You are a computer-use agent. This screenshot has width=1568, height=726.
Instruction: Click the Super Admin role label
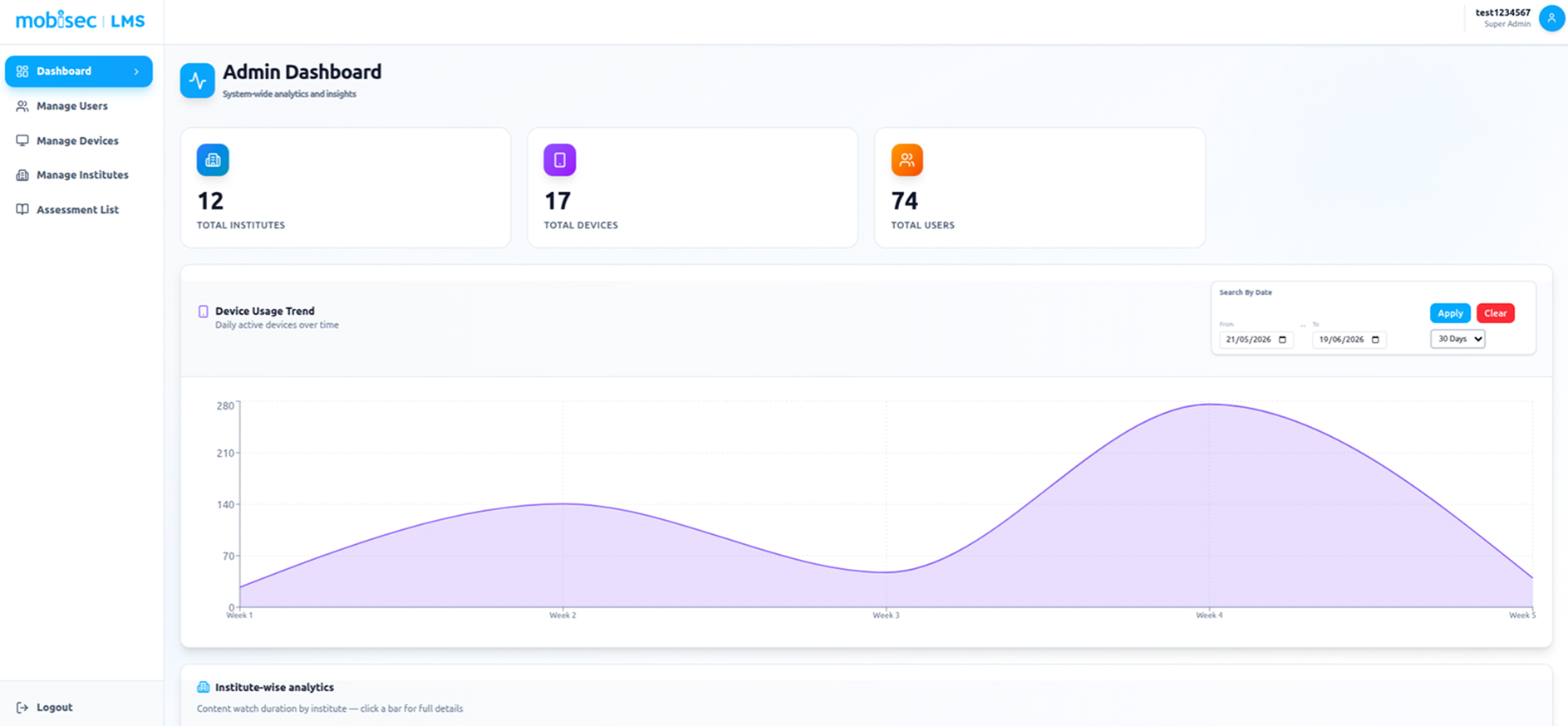pyautogui.click(x=1507, y=24)
